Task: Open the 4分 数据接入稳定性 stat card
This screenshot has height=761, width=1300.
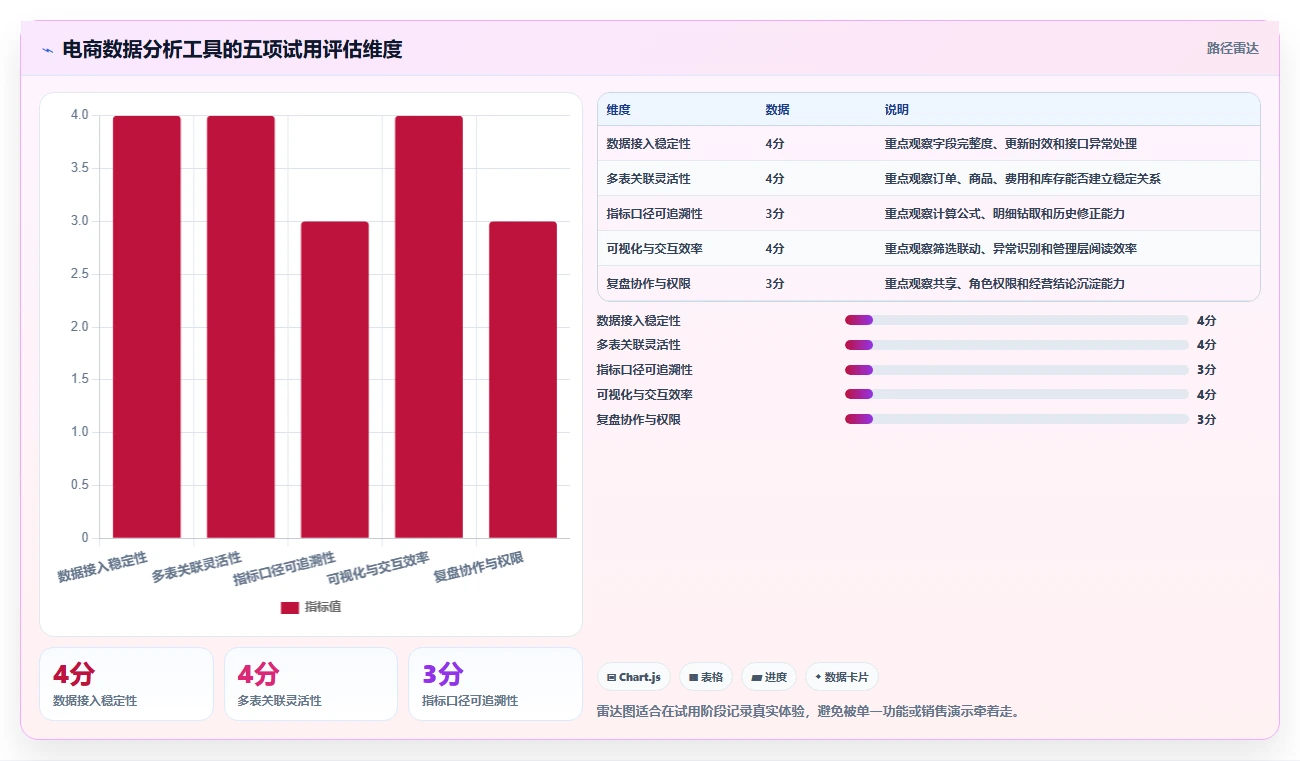Action: click(x=126, y=684)
